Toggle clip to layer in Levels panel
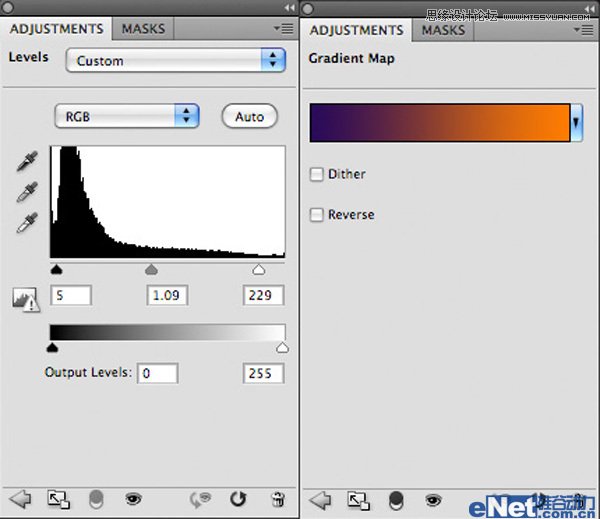The height and width of the screenshot is (519, 600). (96, 499)
